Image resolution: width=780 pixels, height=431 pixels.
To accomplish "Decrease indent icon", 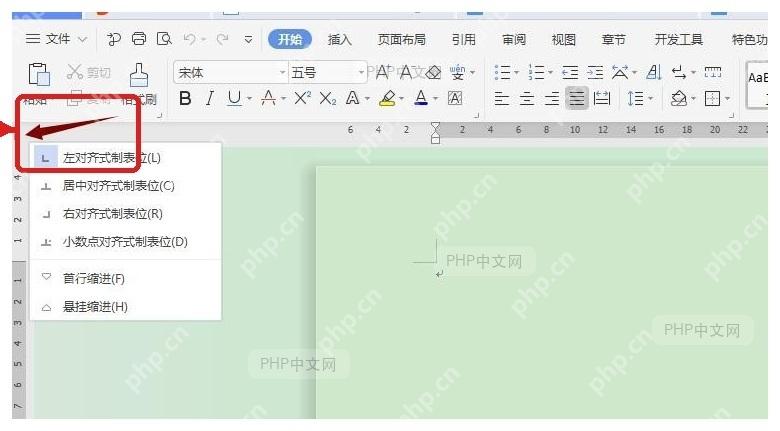I will click(570, 73).
